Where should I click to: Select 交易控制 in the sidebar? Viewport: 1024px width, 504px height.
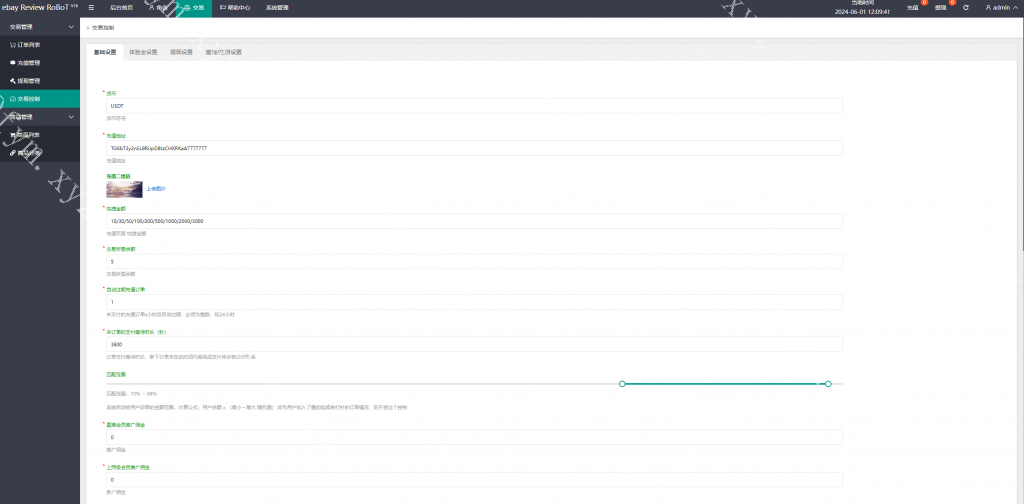coord(40,99)
